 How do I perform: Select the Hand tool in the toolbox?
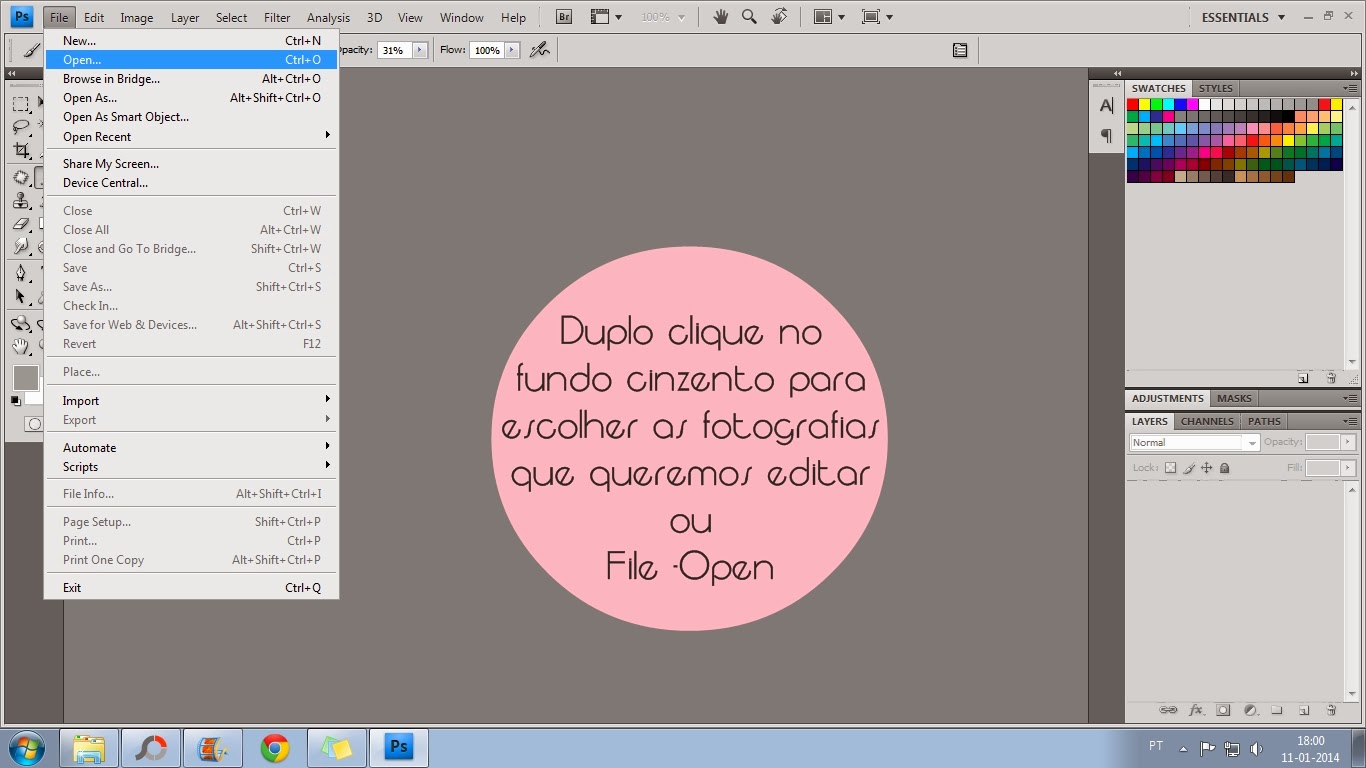point(20,346)
